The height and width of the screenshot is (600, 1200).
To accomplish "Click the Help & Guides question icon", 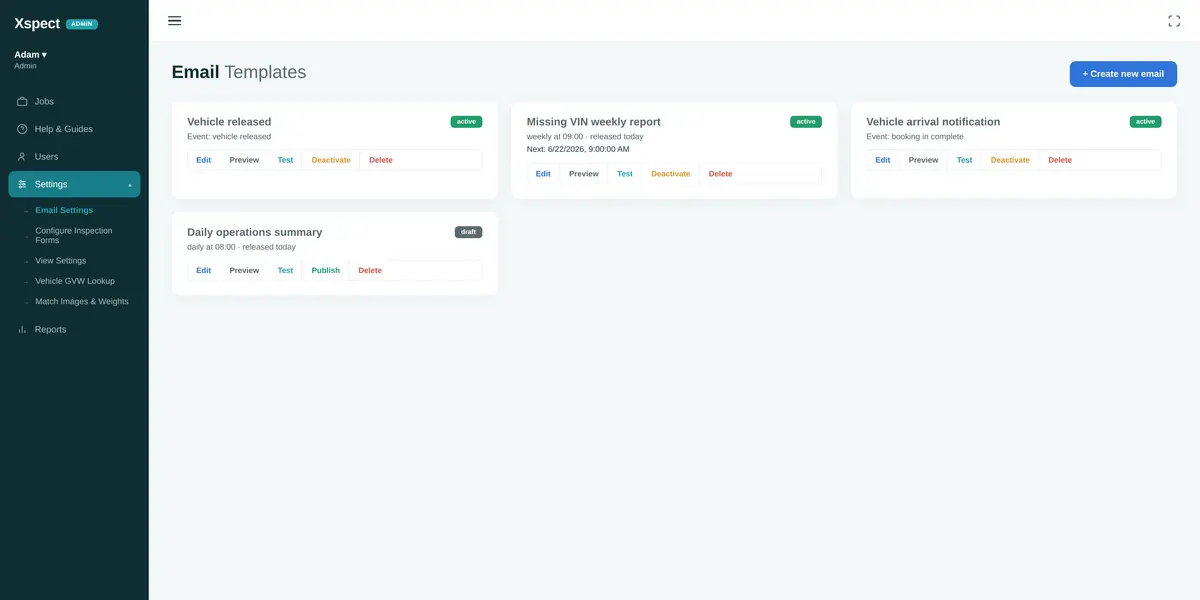I will pyautogui.click(x=22, y=129).
